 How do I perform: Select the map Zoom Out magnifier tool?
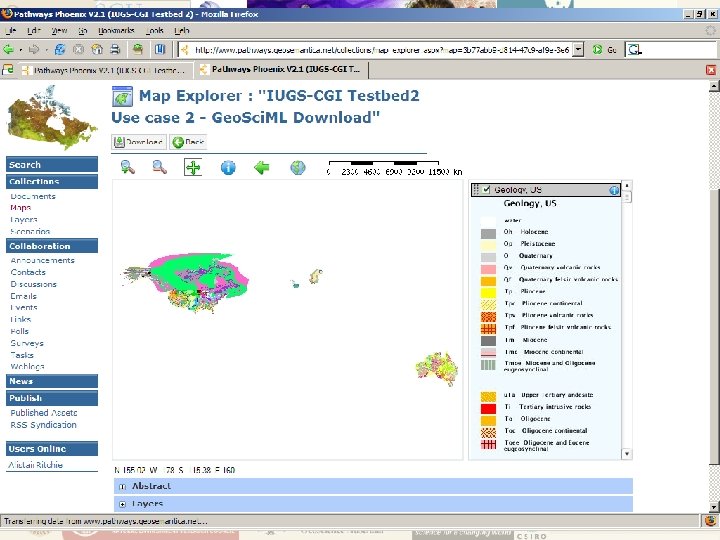click(x=159, y=167)
